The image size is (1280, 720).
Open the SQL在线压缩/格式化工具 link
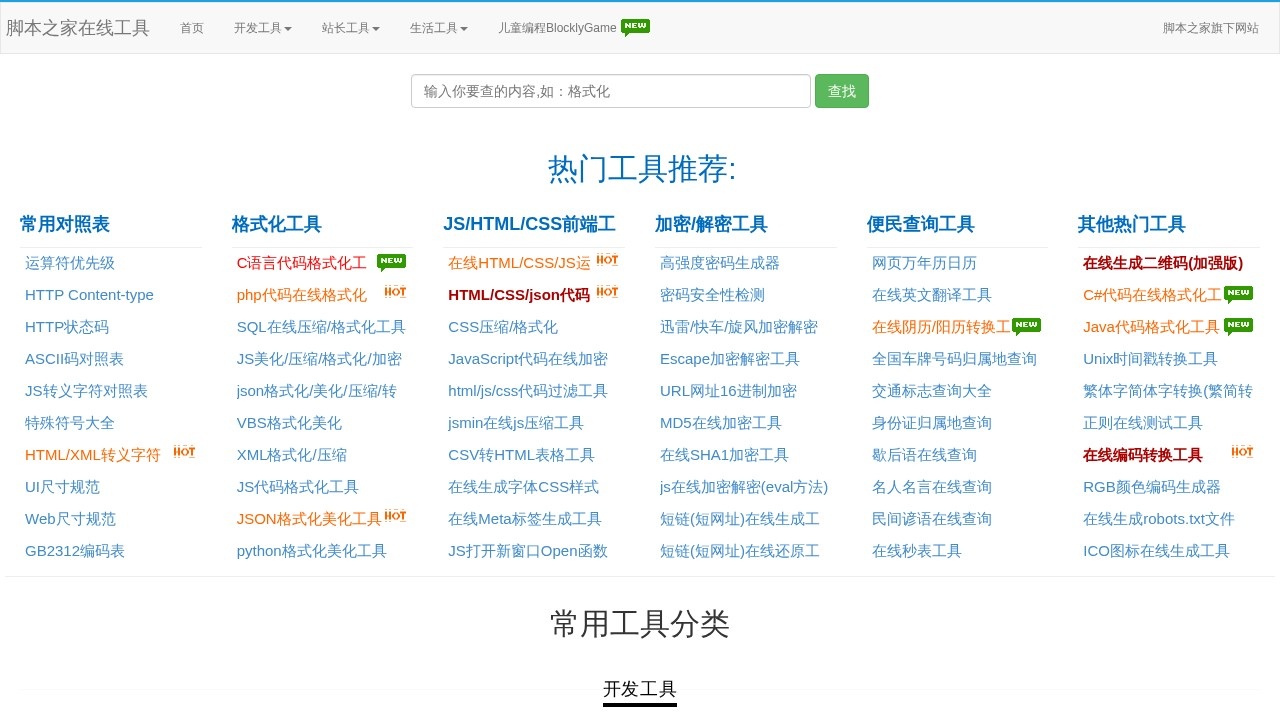coord(321,327)
